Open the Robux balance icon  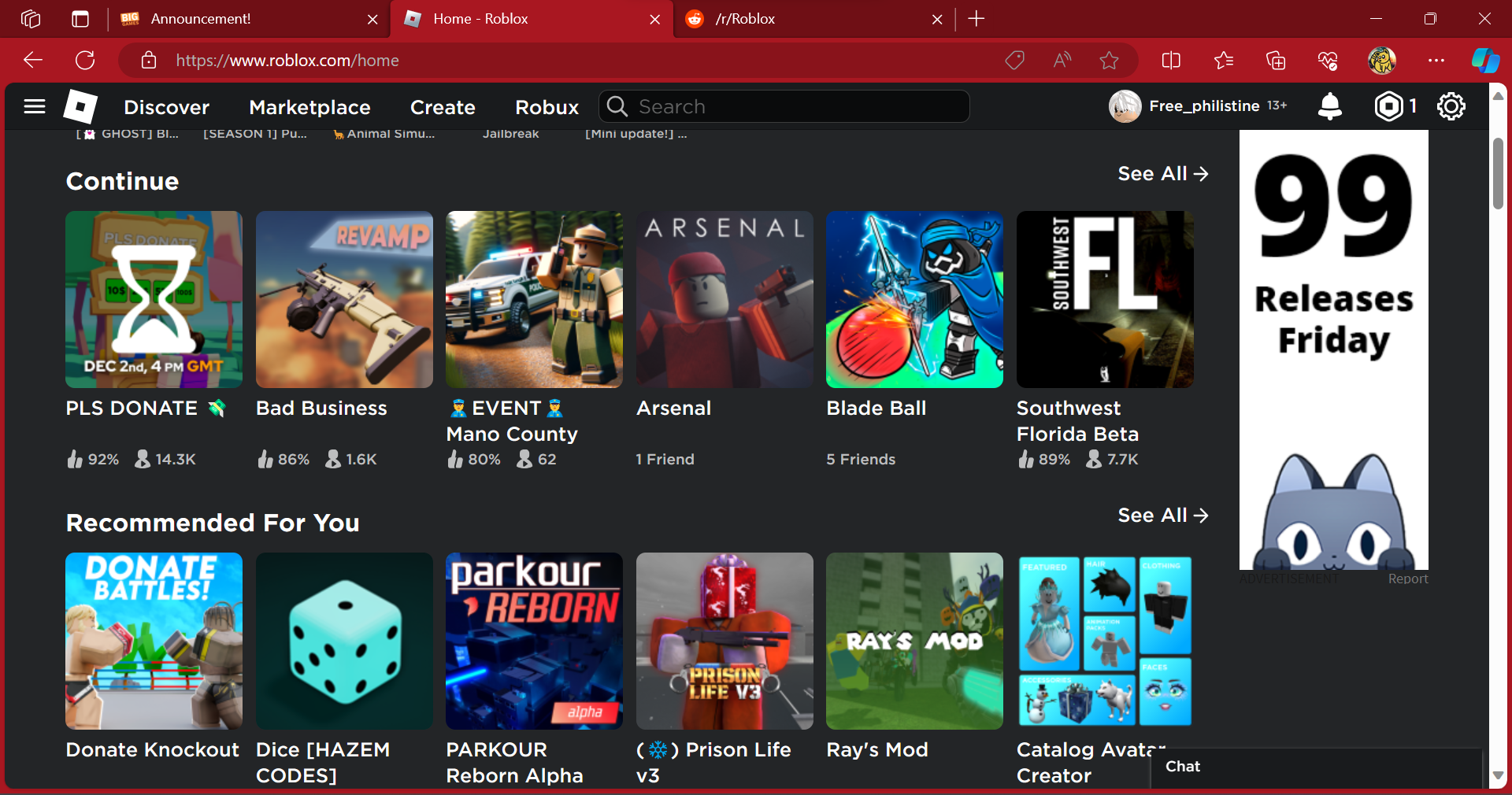pos(1388,106)
